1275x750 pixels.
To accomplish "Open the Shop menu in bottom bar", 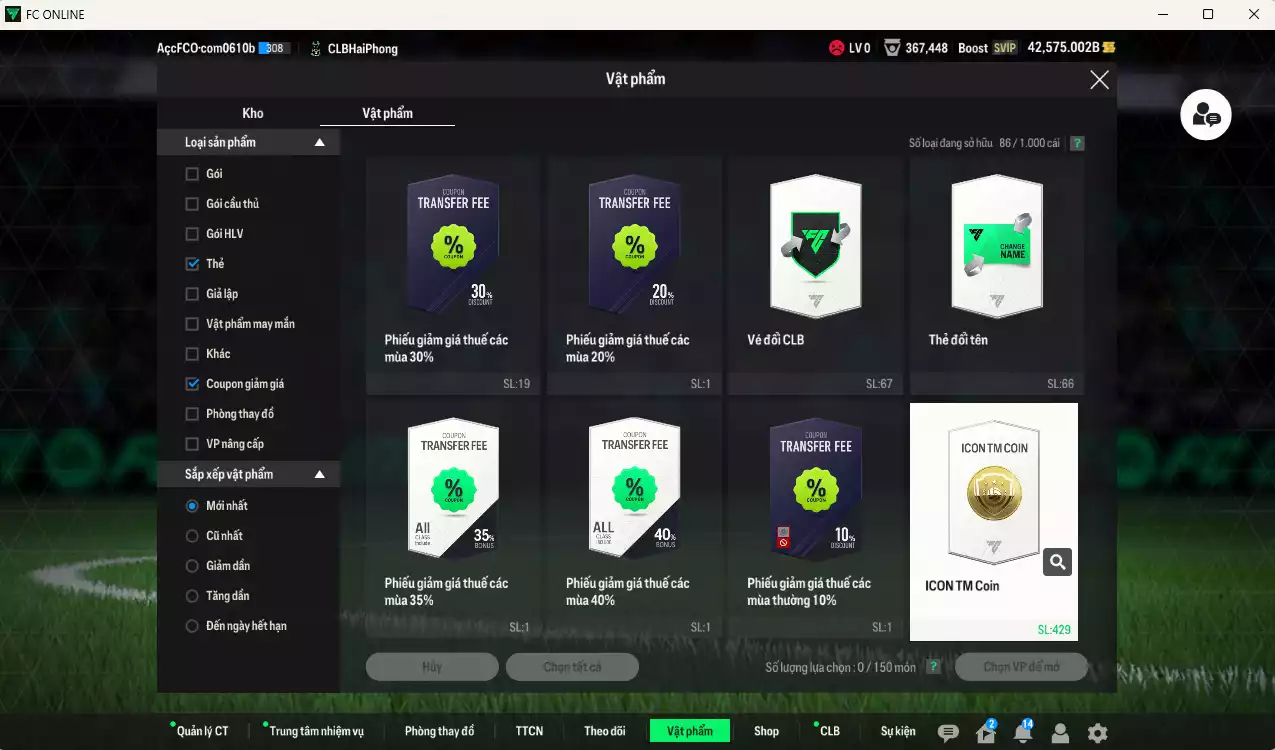I will click(766, 731).
